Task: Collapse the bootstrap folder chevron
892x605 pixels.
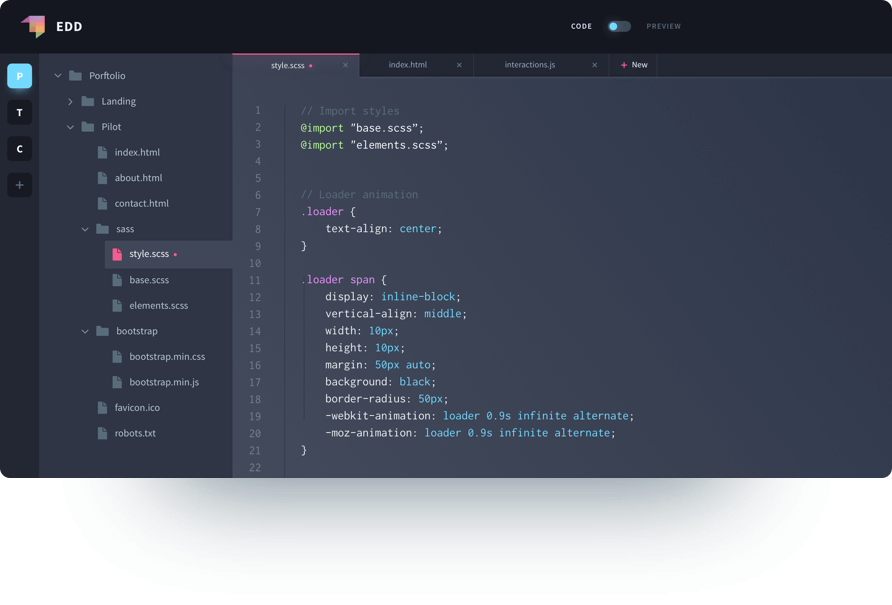Action: point(85,331)
